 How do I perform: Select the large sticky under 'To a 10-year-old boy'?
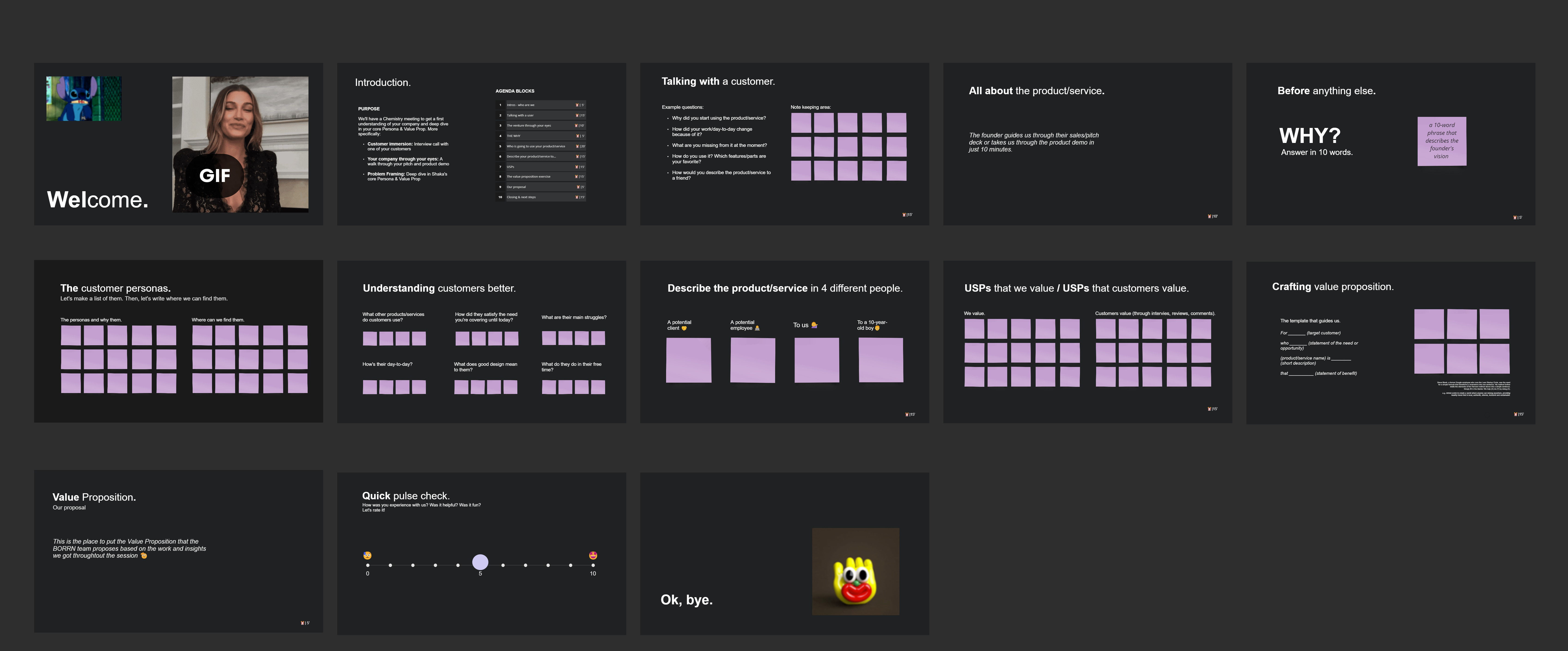point(881,360)
